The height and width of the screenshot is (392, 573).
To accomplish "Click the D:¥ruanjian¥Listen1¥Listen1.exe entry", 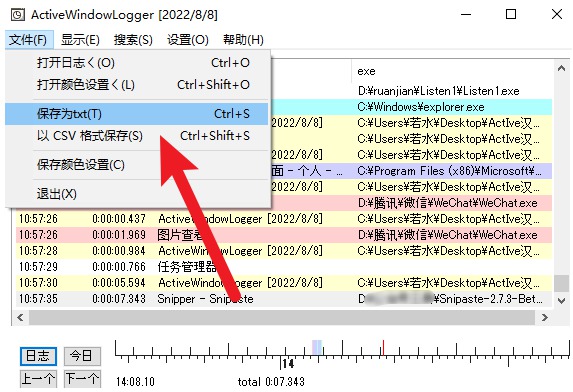I will (x=439, y=91).
